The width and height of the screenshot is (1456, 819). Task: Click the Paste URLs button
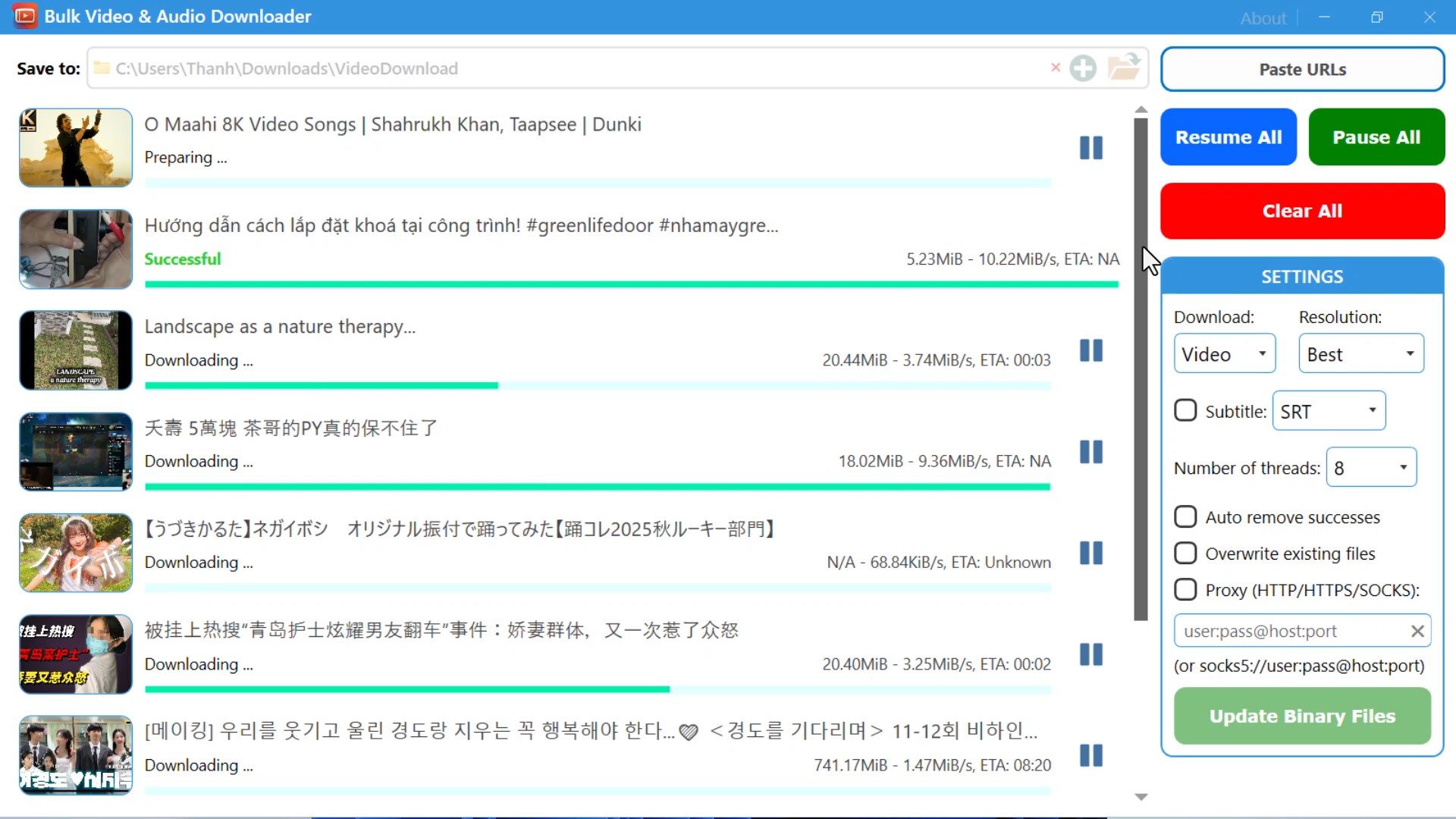pos(1302,69)
